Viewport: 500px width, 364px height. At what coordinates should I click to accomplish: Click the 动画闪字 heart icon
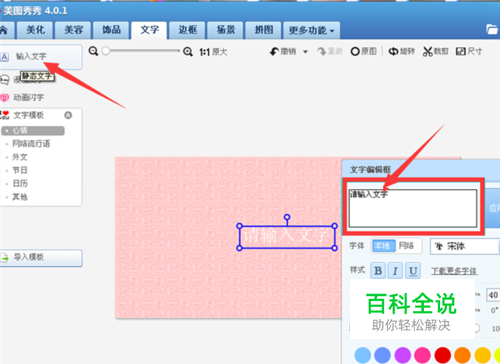5,98
